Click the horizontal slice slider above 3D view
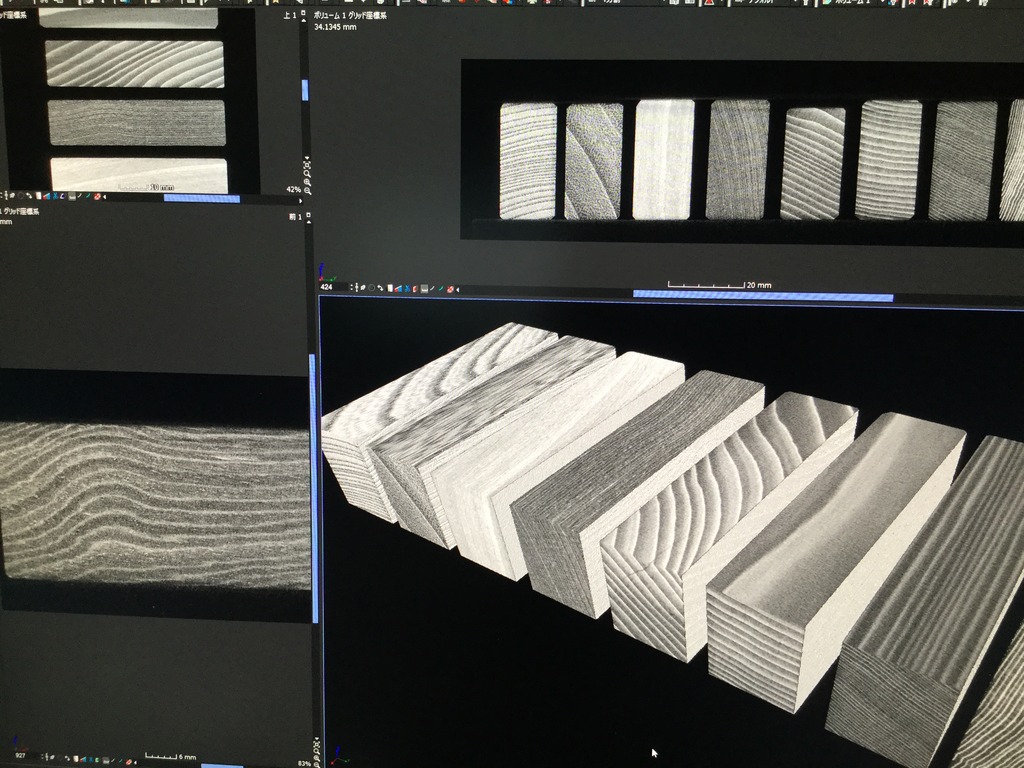This screenshot has height=768, width=1024. pos(762,295)
